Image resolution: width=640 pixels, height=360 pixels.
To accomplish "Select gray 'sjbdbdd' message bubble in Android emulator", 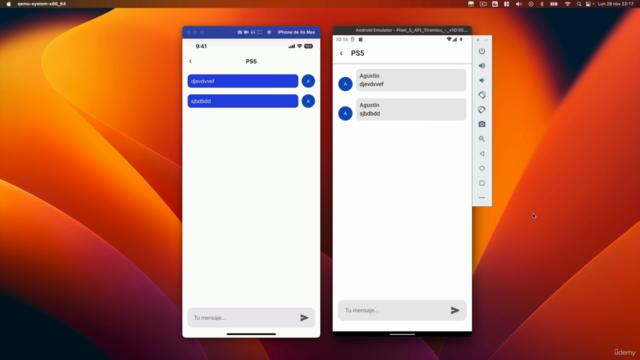I will [x=411, y=109].
